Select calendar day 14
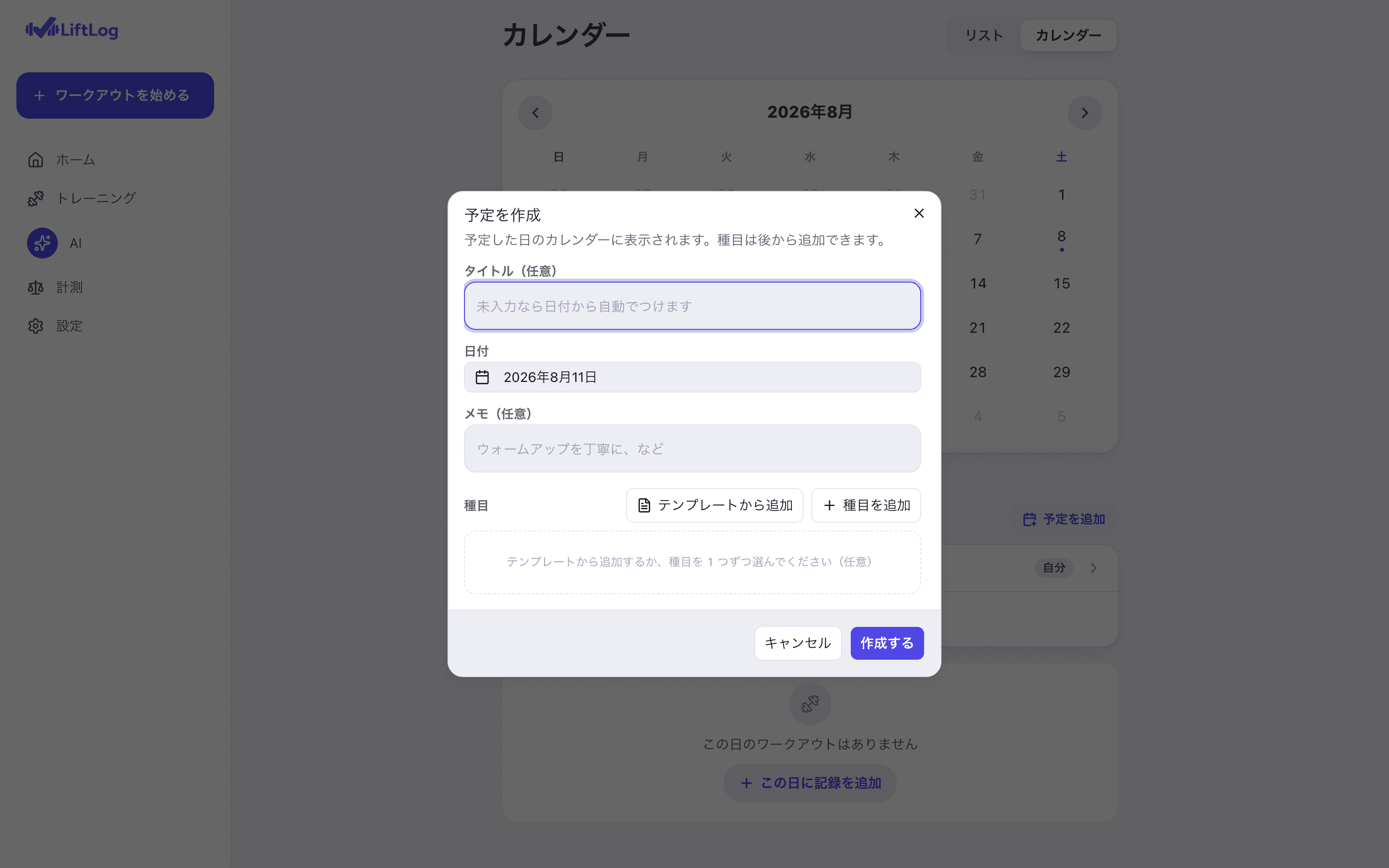 coord(978,283)
